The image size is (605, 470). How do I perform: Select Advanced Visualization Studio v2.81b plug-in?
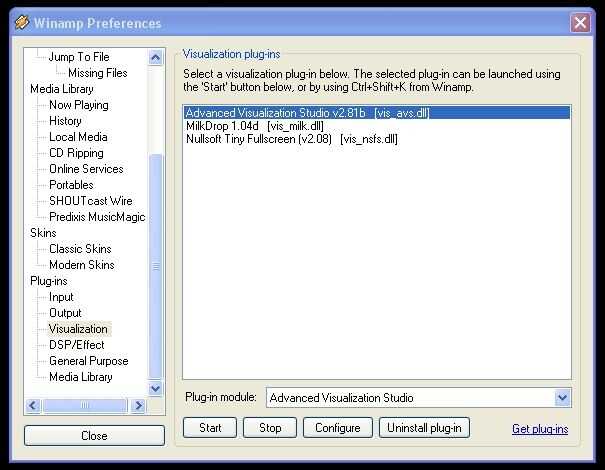pos(377,113)
